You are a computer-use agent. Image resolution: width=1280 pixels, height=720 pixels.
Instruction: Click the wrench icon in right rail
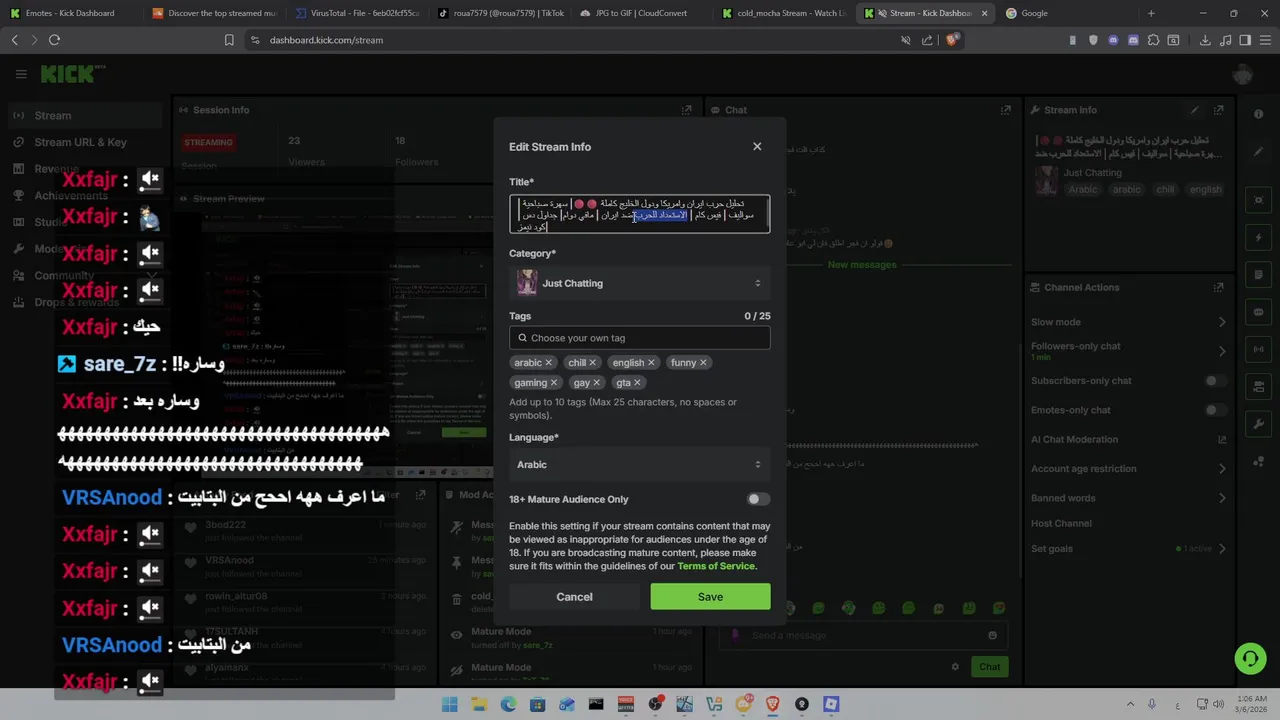[x=1258, y=424]
